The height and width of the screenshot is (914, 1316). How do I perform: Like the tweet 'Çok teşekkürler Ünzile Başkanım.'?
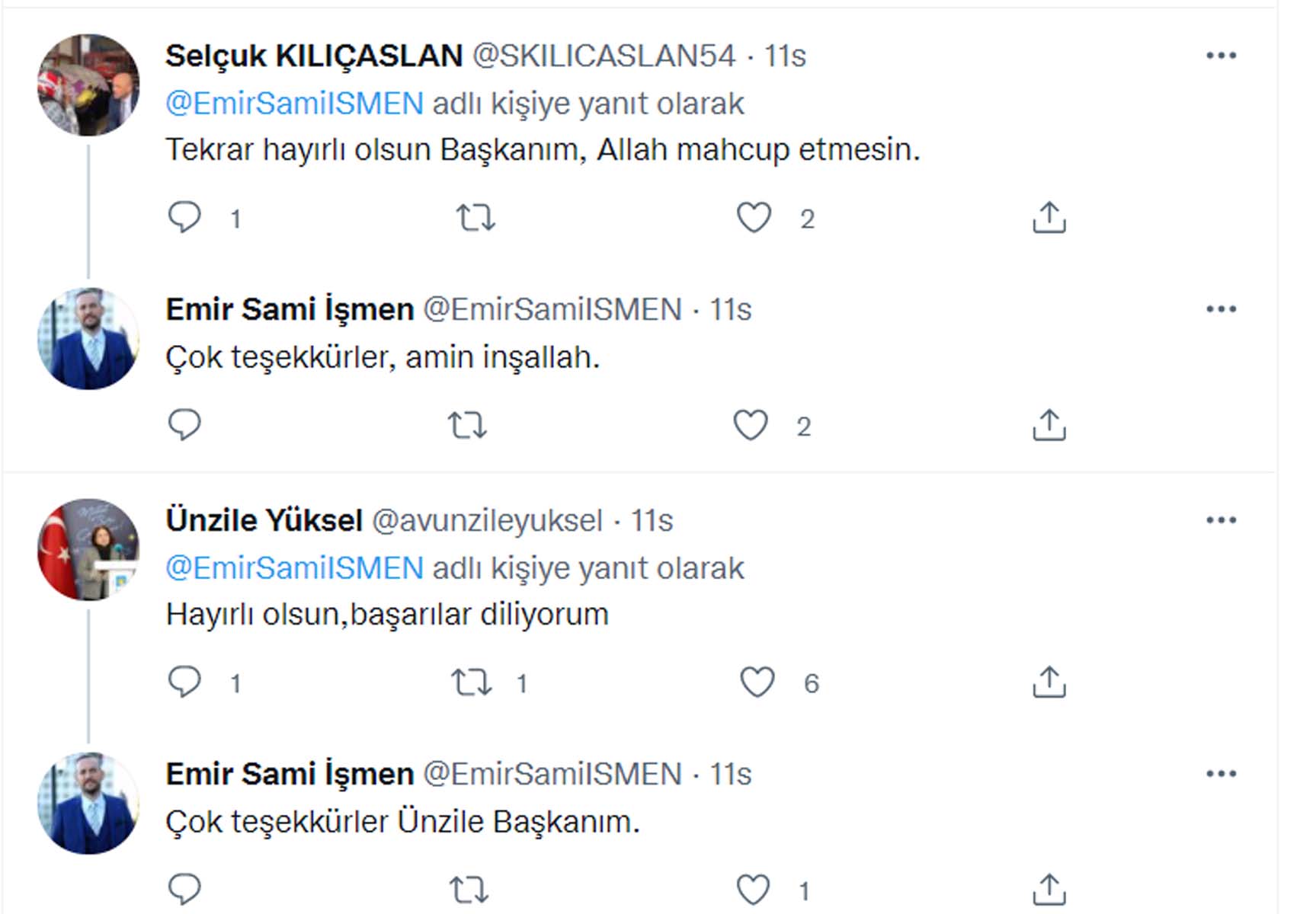753,887
